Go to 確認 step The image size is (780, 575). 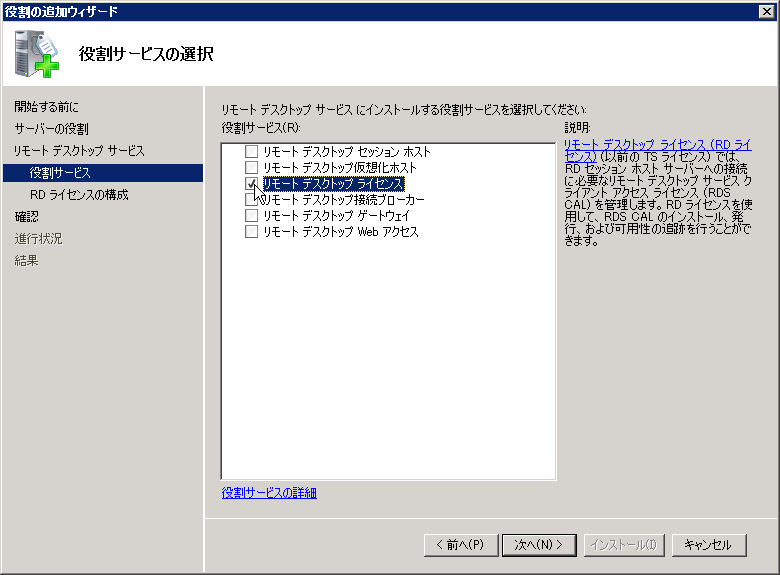coord(26,216)
